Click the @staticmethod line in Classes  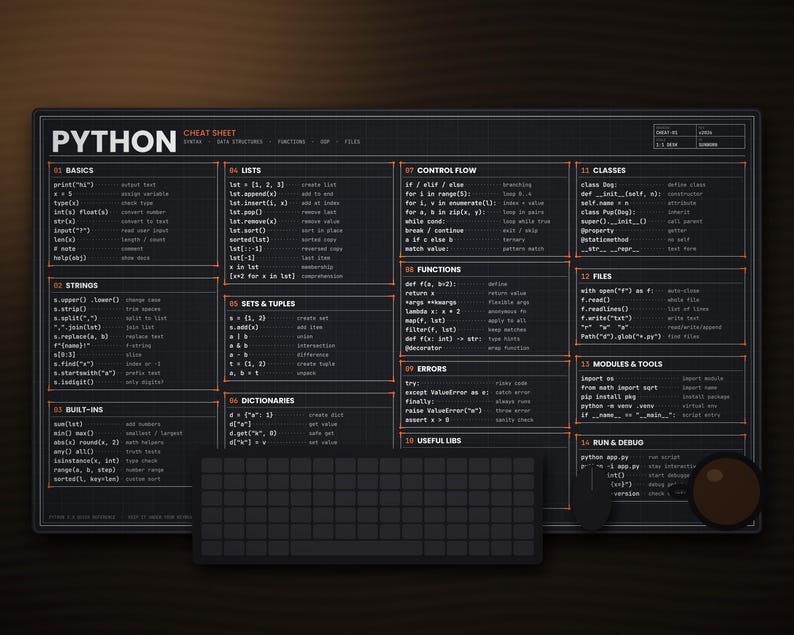605,240
